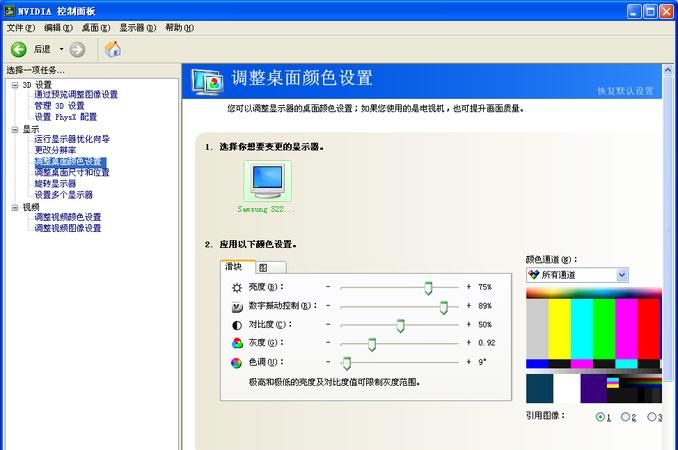
Task: Click the digital vibrance icon
Action: pos(237,307)
